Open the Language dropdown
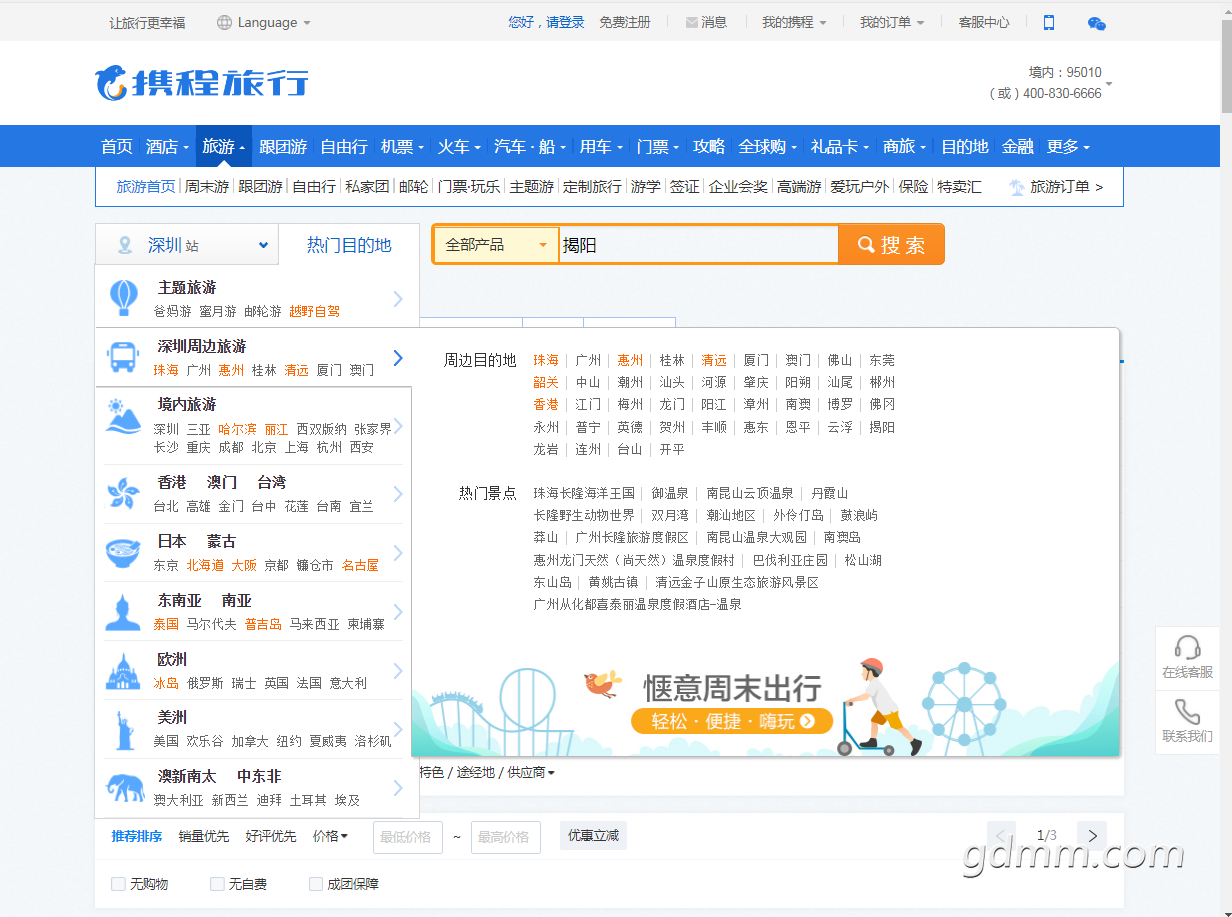The width and height of the screenshot is (1232, 917). [264, 22]
